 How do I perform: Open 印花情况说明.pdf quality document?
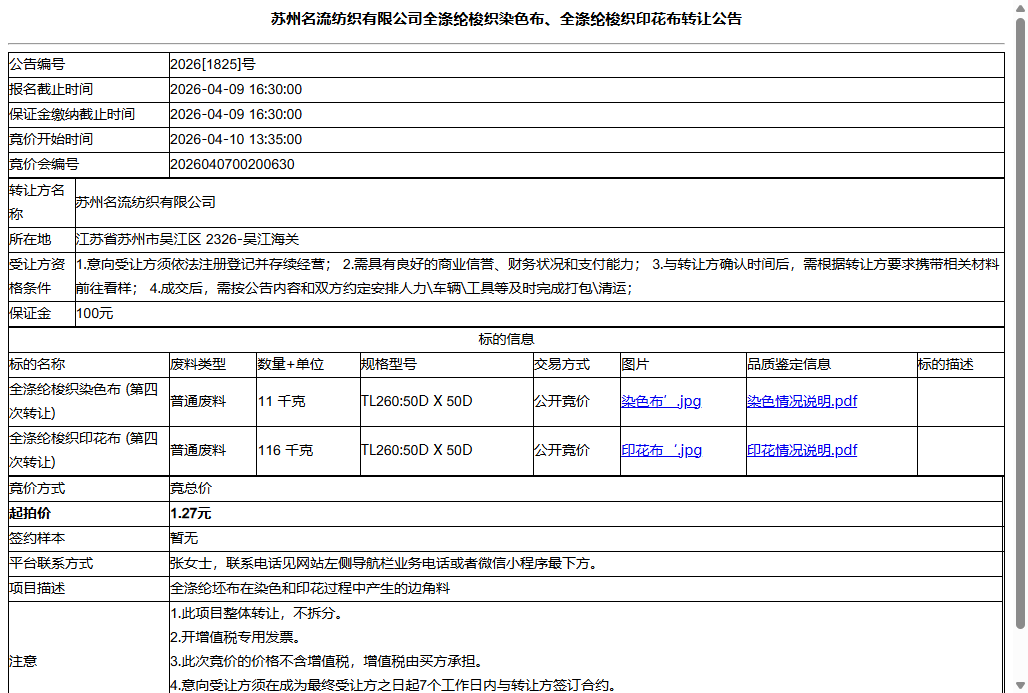click(x=802, y=450)
